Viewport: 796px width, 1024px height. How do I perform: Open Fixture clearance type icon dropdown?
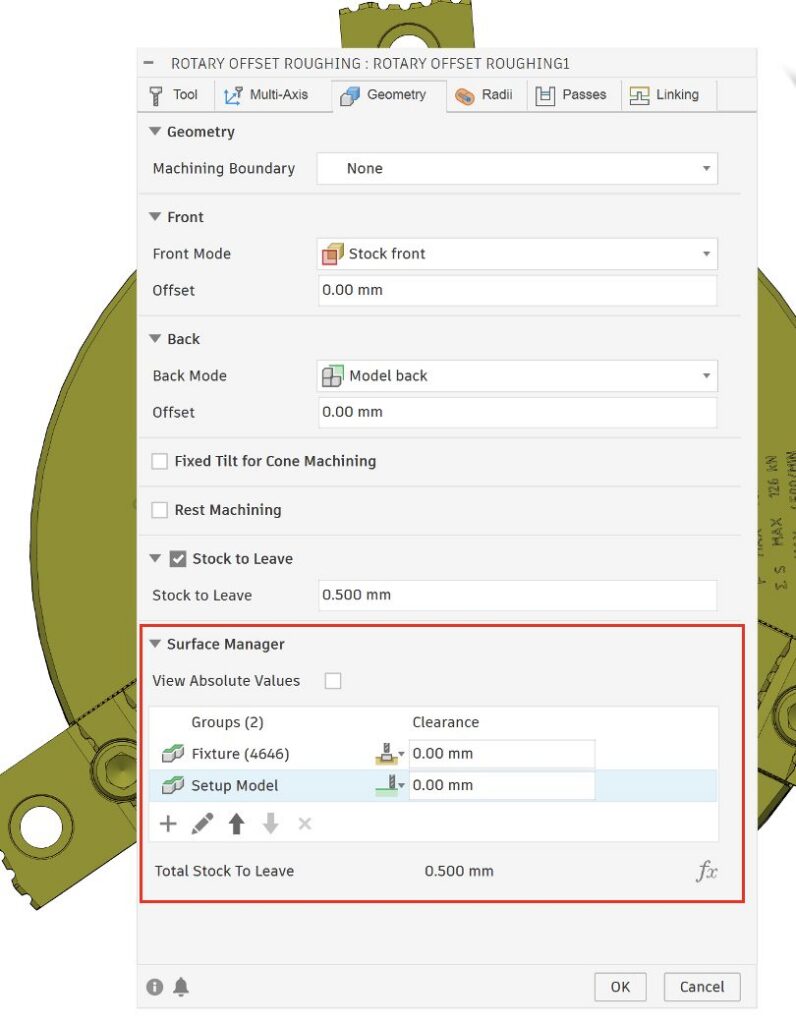[x=390, y=754]
